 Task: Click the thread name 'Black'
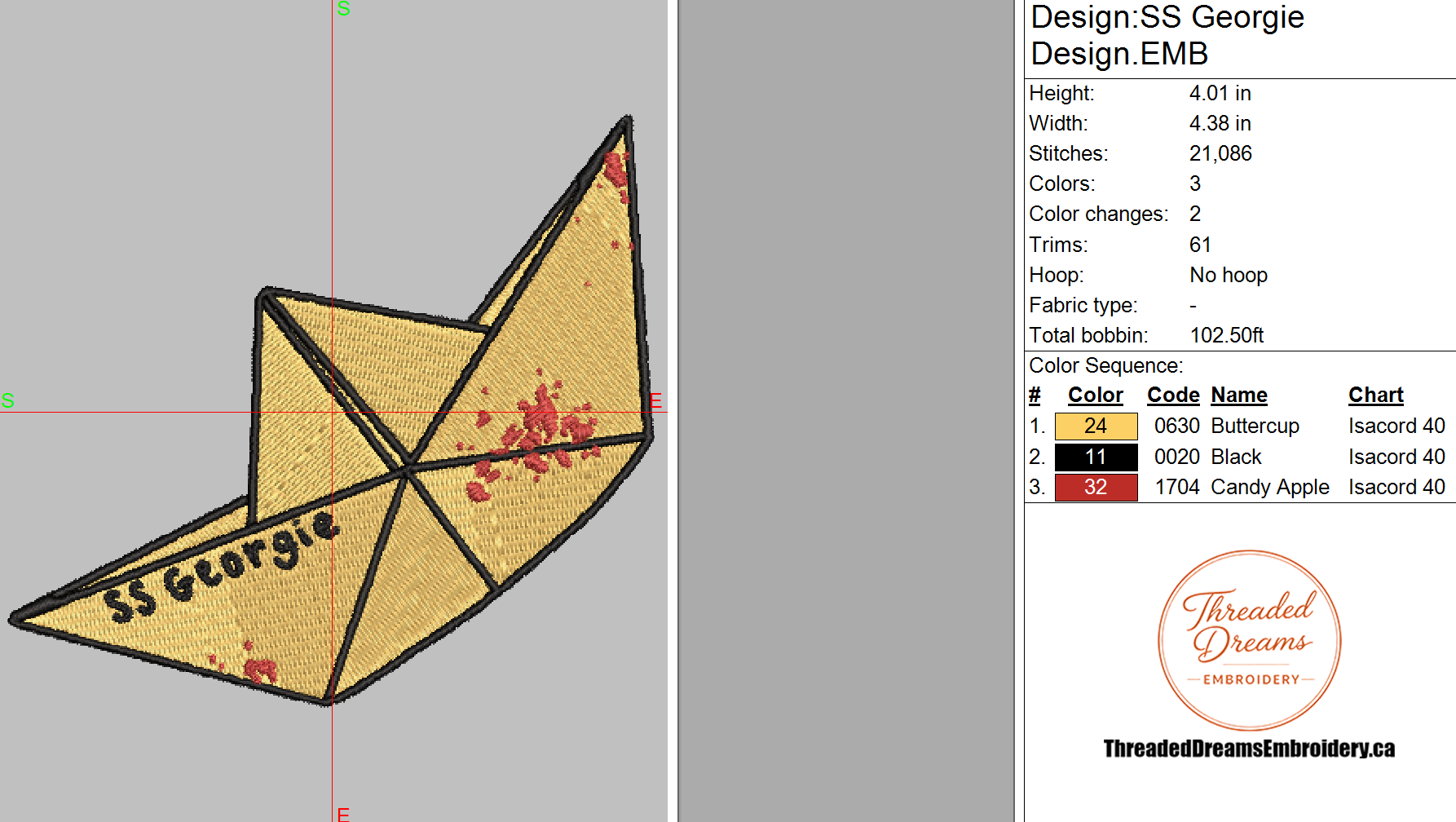pos(1236,457)
